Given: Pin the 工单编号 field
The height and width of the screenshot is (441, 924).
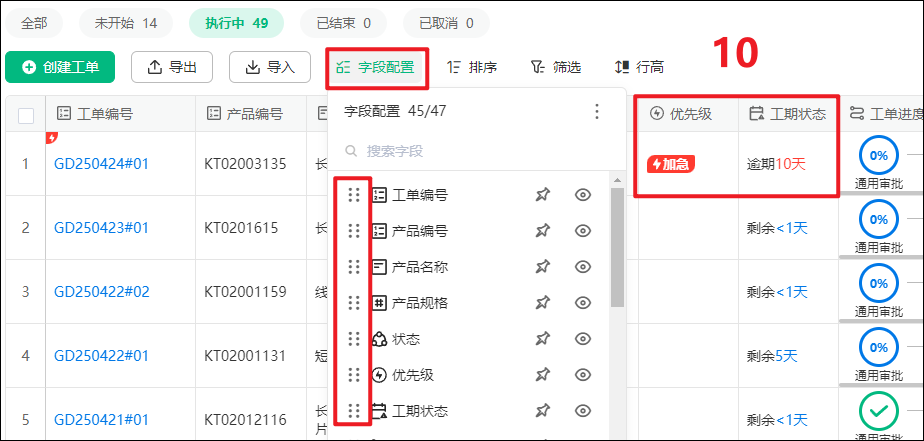Looking at the screenshot, I should coord(542,195).
